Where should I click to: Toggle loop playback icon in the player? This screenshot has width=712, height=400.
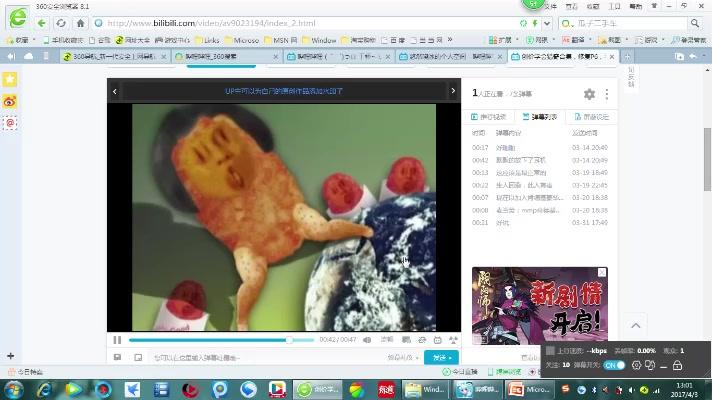[422, 340]
